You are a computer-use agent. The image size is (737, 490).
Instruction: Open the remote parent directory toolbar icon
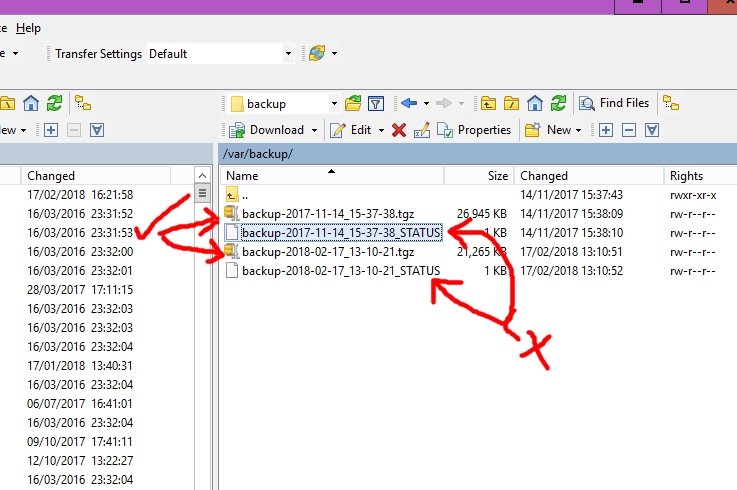488,103
